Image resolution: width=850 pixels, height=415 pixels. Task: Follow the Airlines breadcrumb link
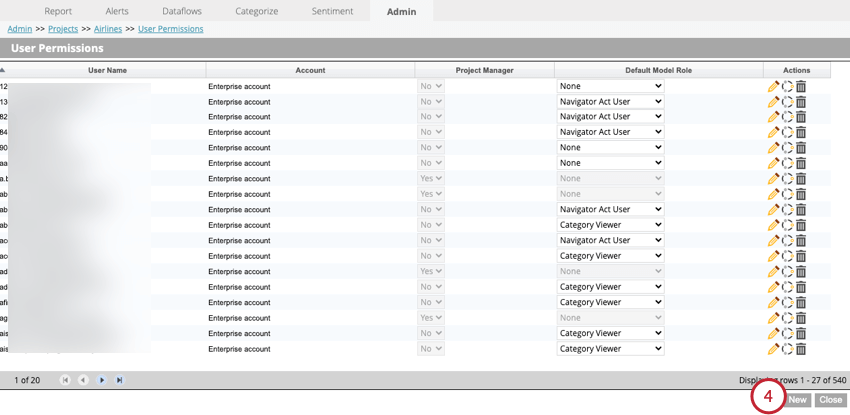pos(108,29)
